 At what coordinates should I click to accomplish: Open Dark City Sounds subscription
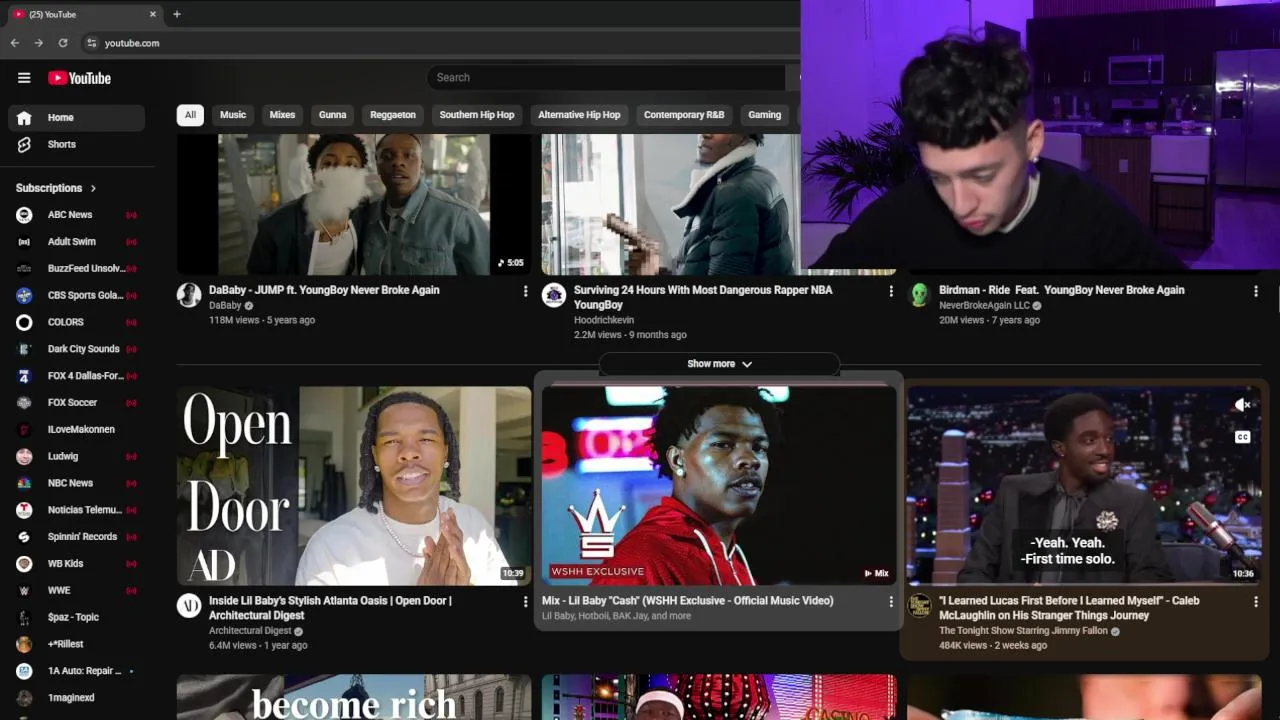tap(76, 349)
